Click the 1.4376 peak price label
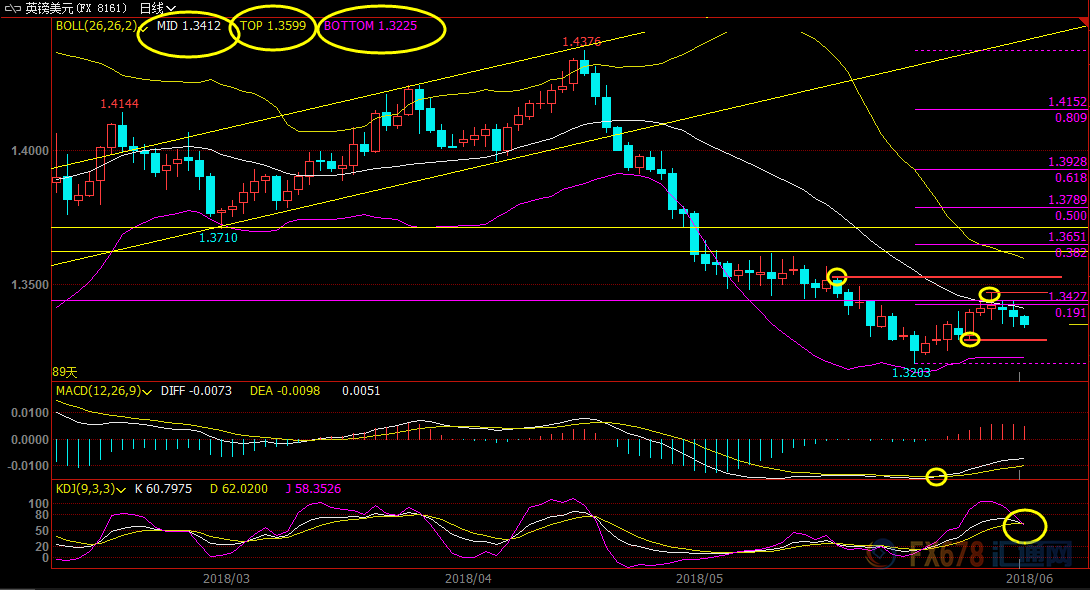This screenshot has width=1090, height=590. coord(581,42)
